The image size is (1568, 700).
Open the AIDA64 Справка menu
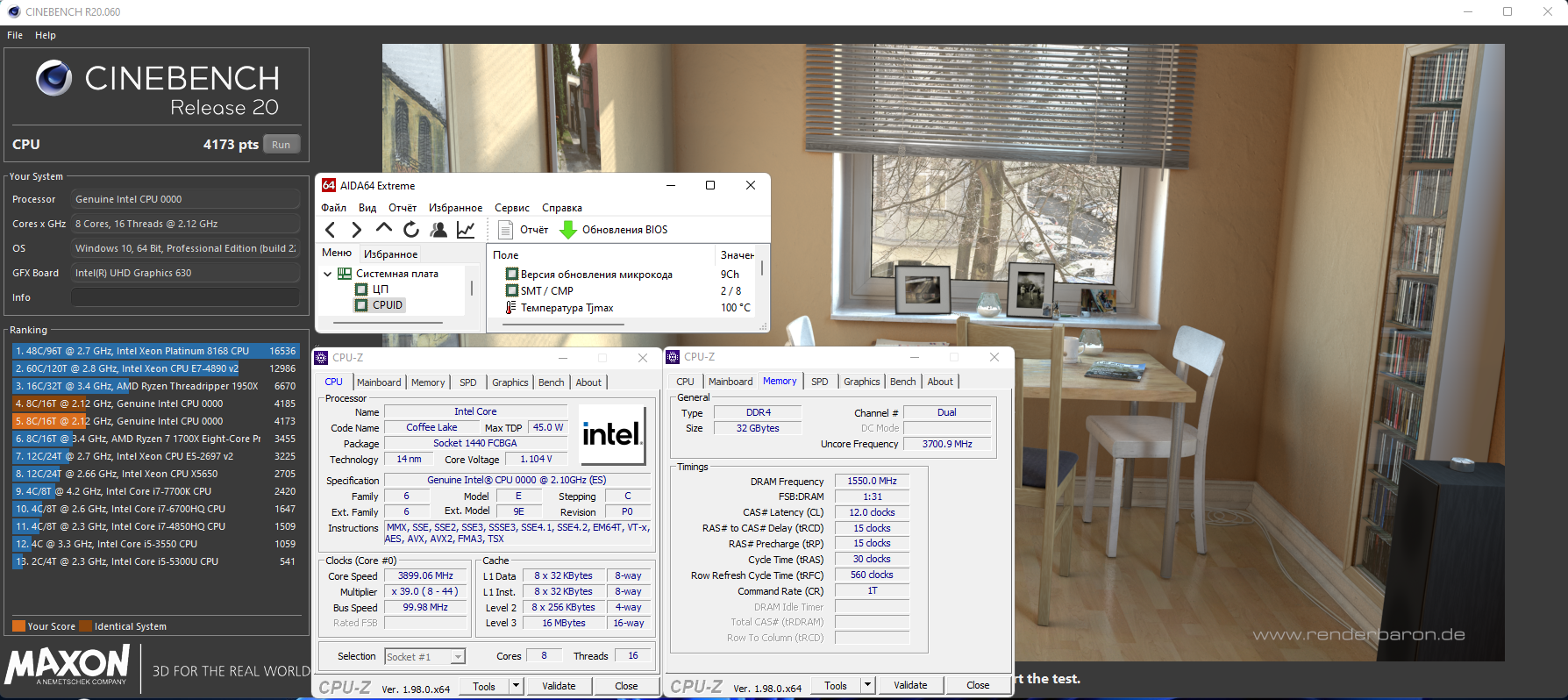[562, 208]
